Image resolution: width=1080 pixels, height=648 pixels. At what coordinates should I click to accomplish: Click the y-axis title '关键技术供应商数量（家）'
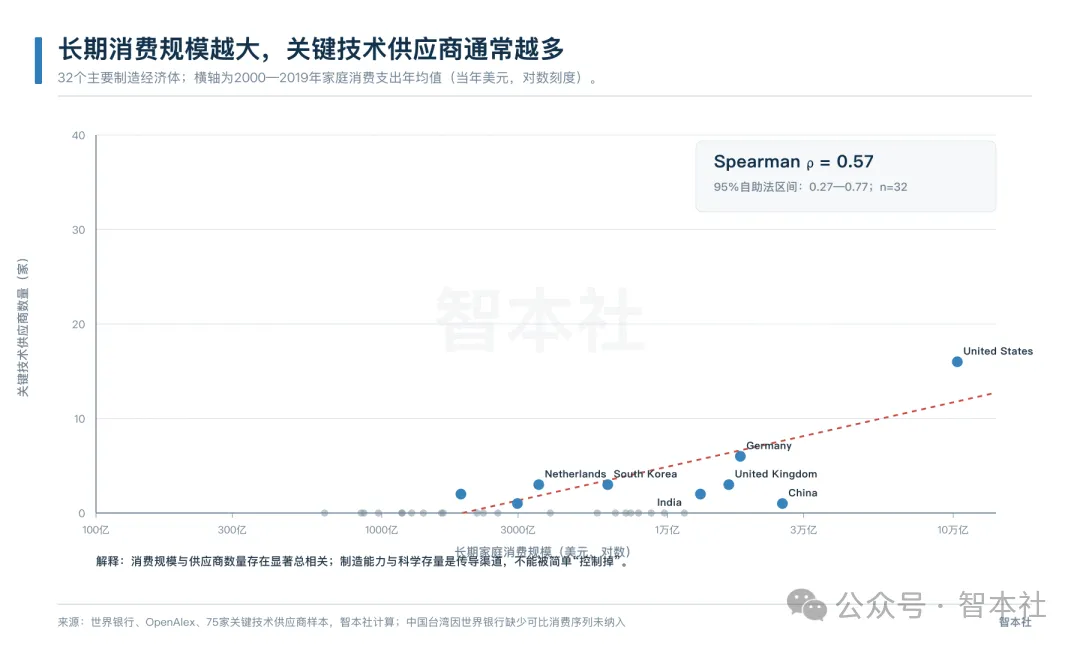23,327
